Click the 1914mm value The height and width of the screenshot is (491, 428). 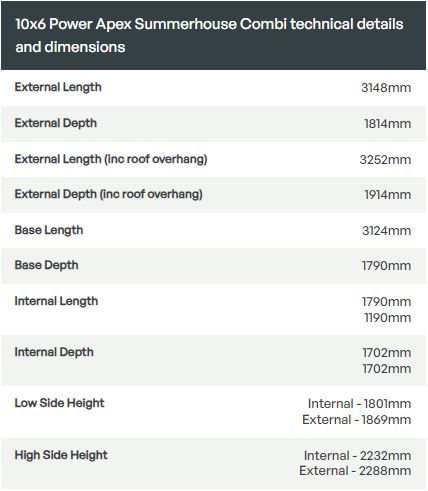pyautogui.click(x=388, y=195)
